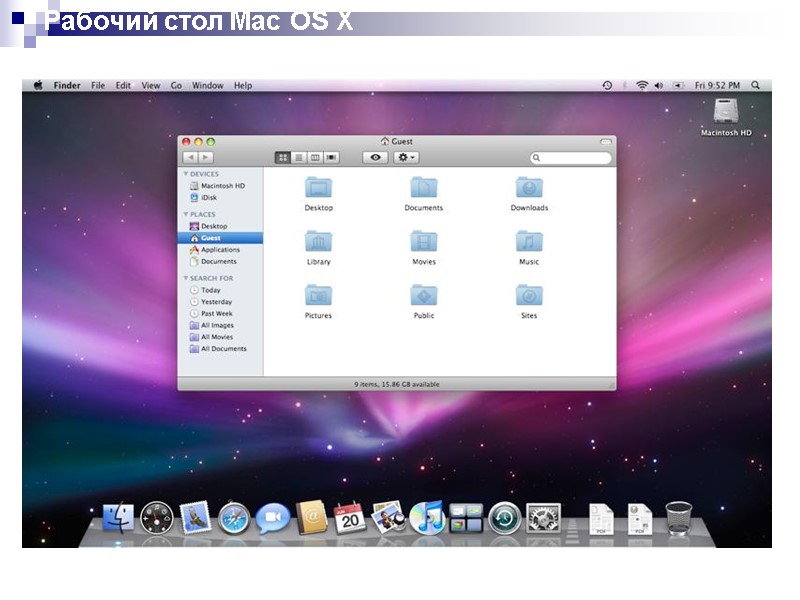Viewport: 800px width, 600px height.
Task: Open the Action gear dropdown menu
Action: pos(404,157)
